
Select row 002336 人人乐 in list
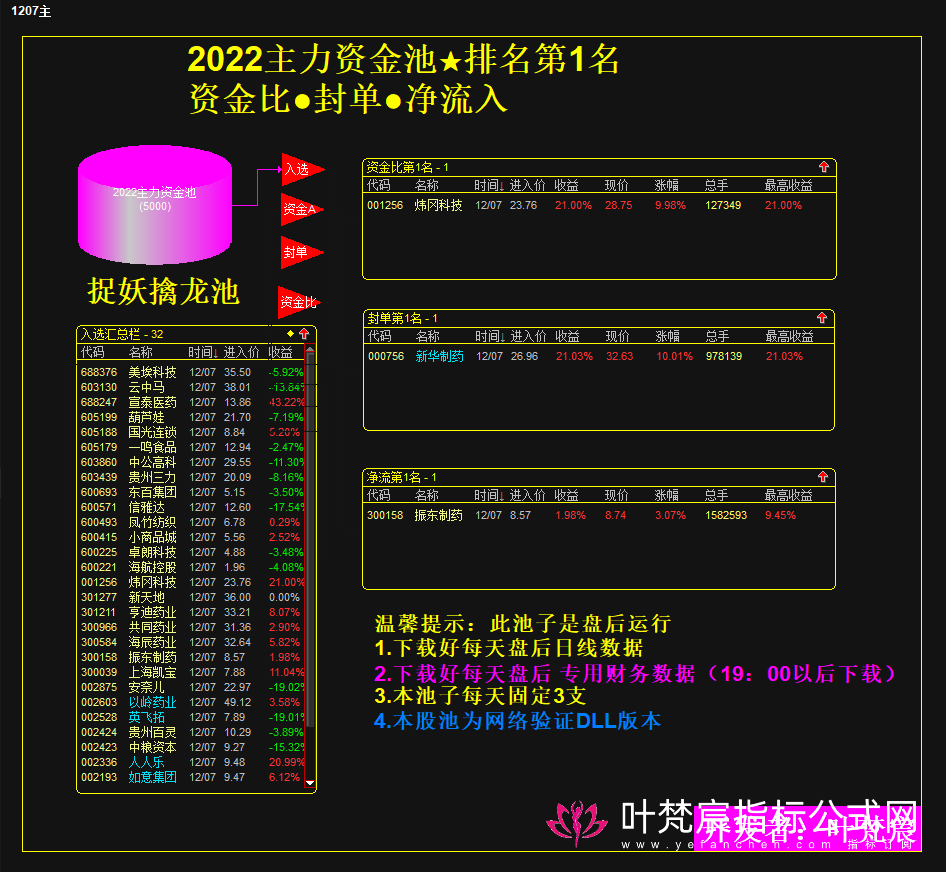point(192,762)
